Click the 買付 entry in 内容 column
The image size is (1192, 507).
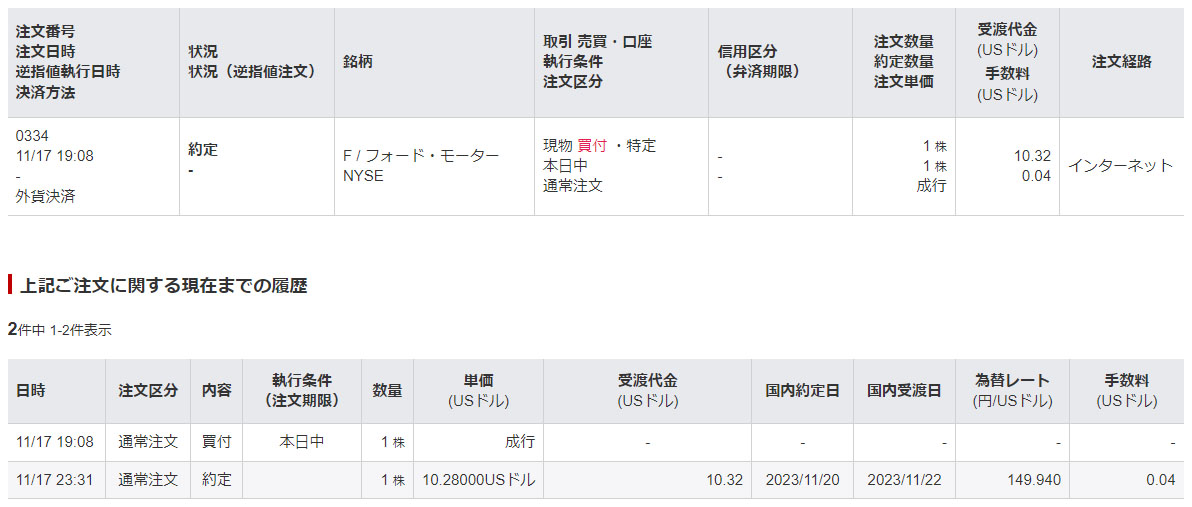tap(216, 442)
